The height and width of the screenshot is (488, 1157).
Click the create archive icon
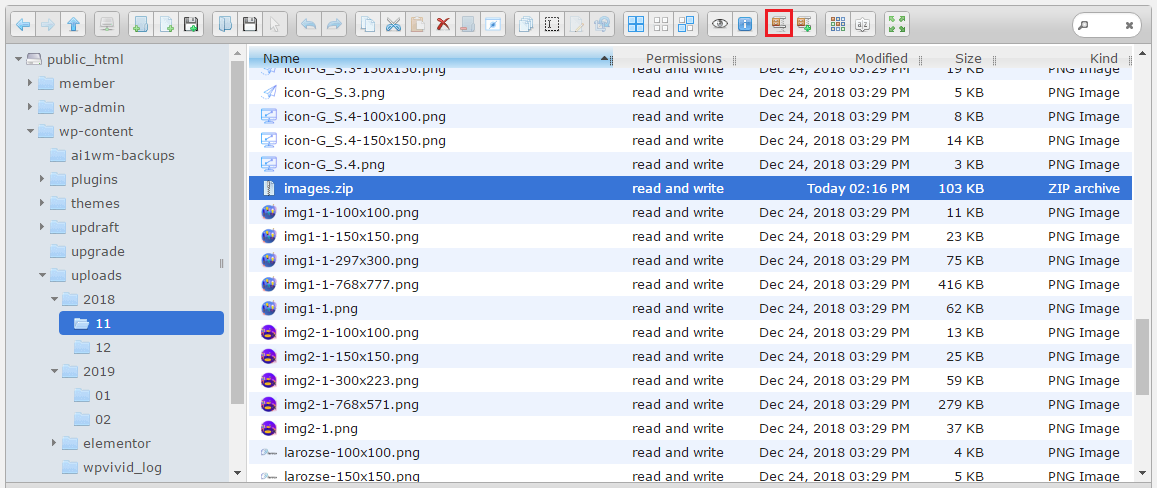804,24
